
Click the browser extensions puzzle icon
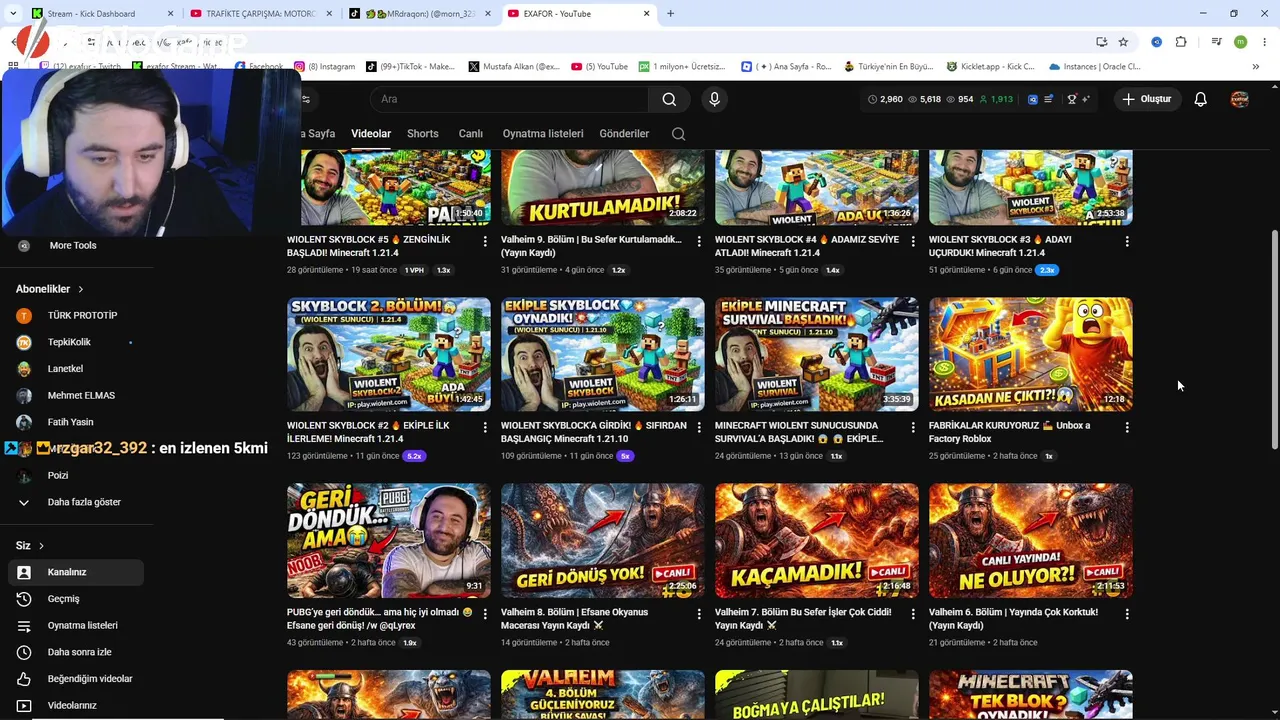pos(1181,42)
